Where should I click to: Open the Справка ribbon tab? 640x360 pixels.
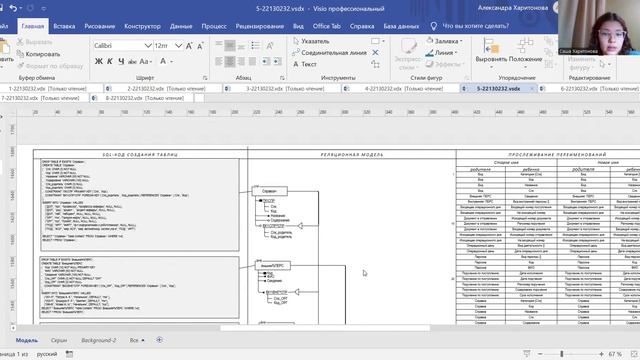click(362, 26)
